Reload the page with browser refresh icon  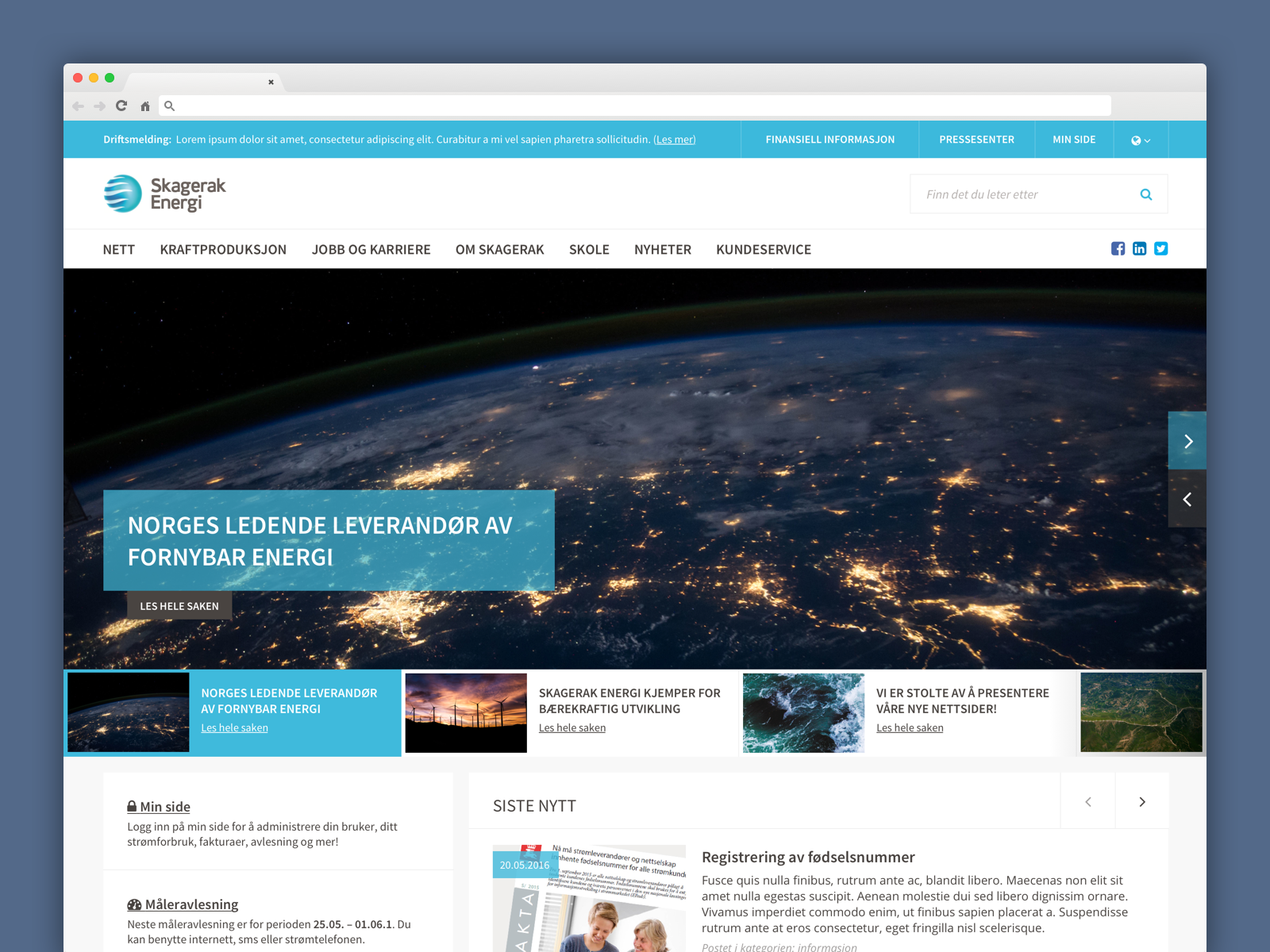coord(121,106)
